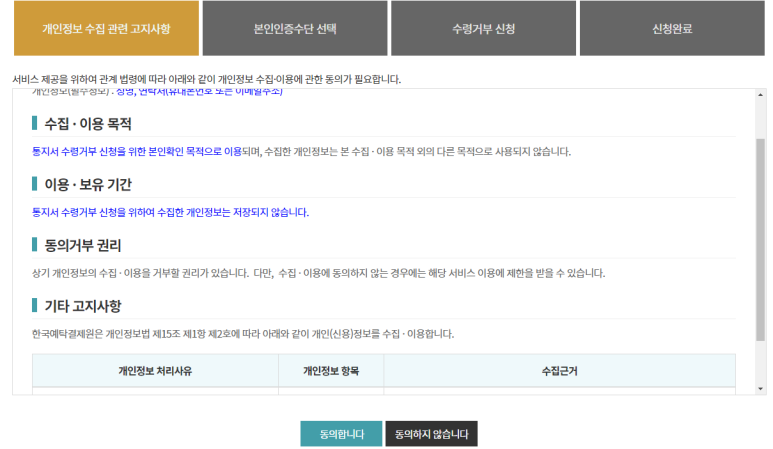Click the 동의하지 않습니다 disagree button
This screenshot has height=449, width=773.
click(431, 434)
